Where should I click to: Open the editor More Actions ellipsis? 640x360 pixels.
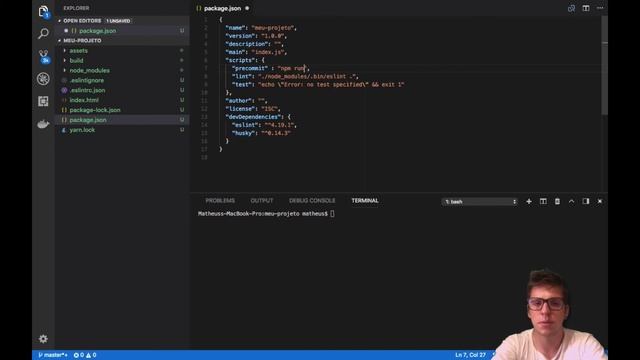600,8
